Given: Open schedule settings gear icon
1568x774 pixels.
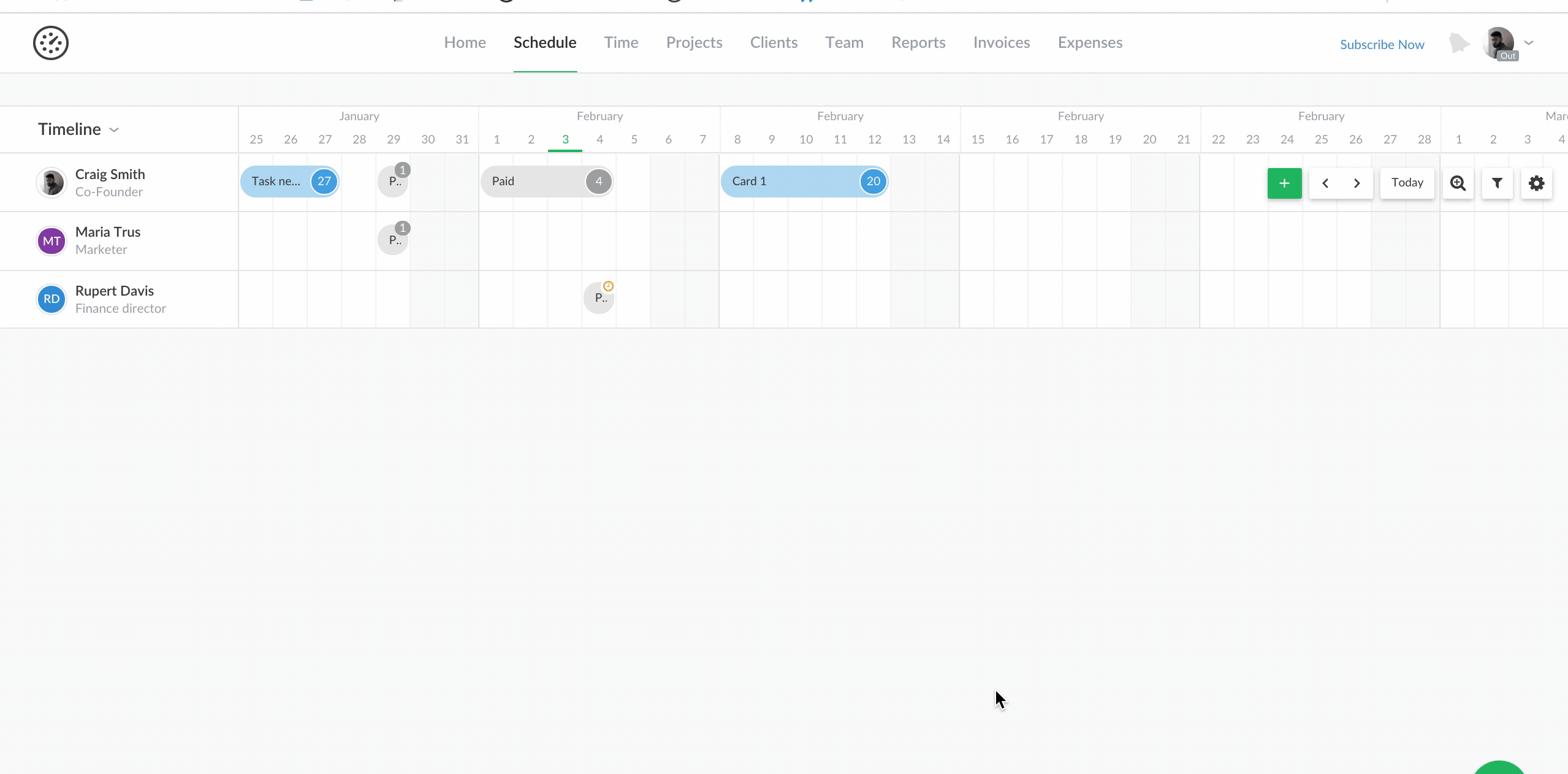Looking at the screenshot, I should (x=1536, y=183).
